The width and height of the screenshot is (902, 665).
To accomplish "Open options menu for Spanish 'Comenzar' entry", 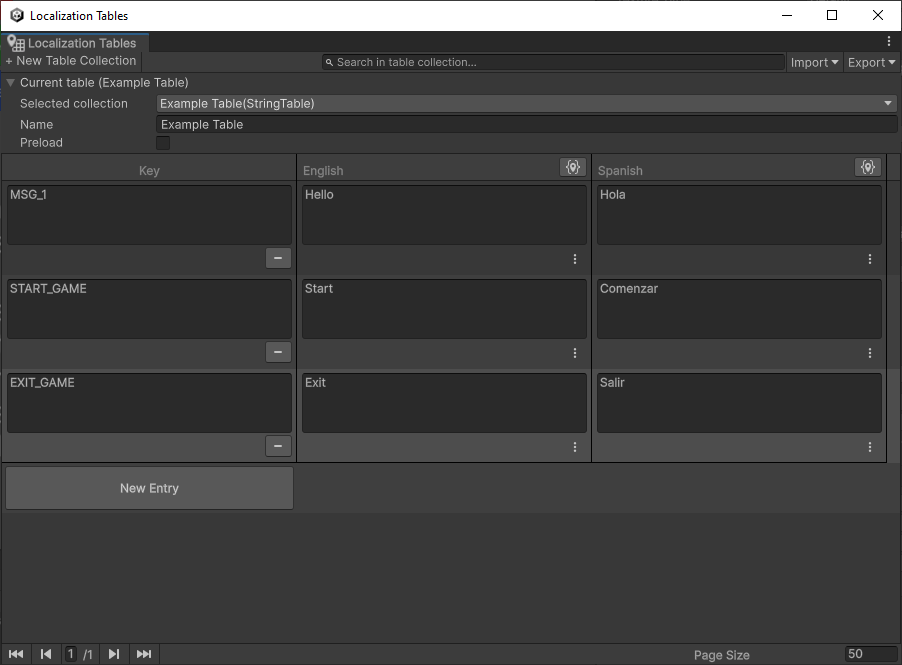I will tap(870, 353).
